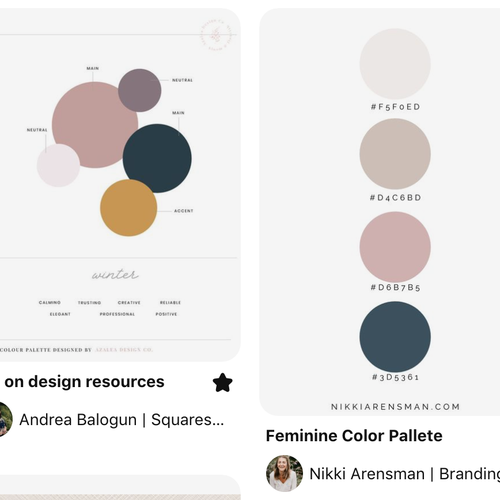Open the partially visible pin at bottom
The image size is (500, 500).
(x=120, y=487)
